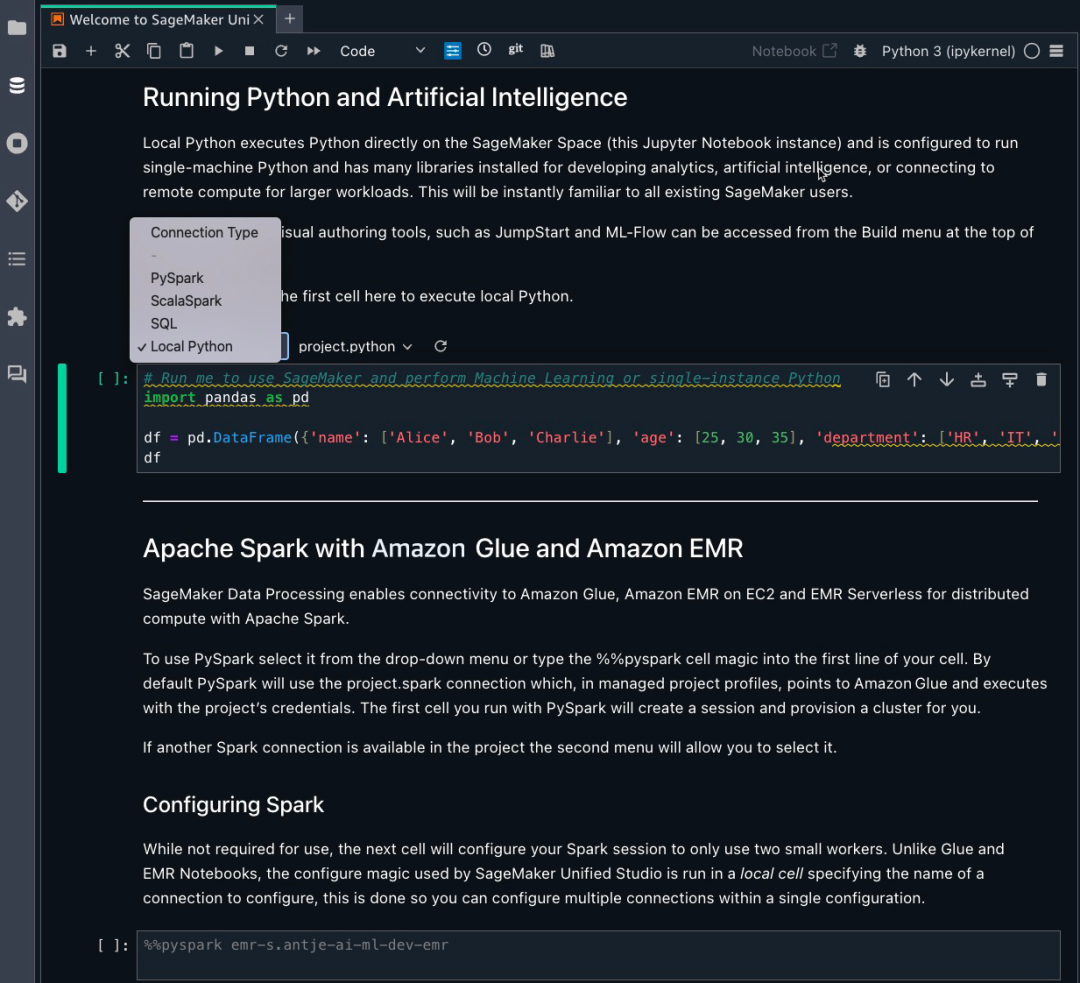
Task: Copy selected cell toolbar icon
Action: (x=154, y=51)
